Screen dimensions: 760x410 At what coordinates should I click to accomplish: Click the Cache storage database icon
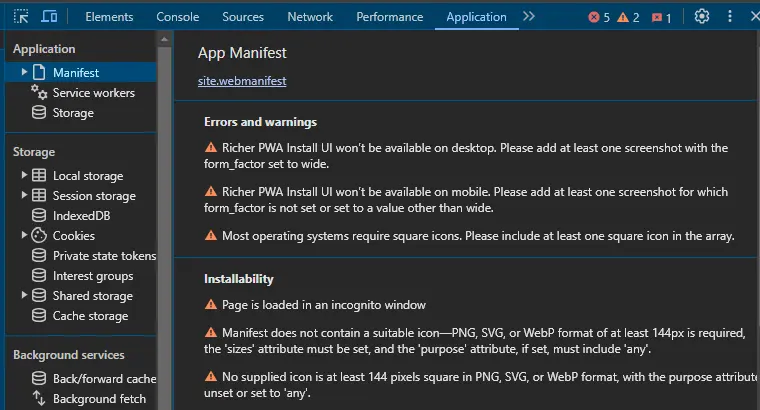[39, 315]
